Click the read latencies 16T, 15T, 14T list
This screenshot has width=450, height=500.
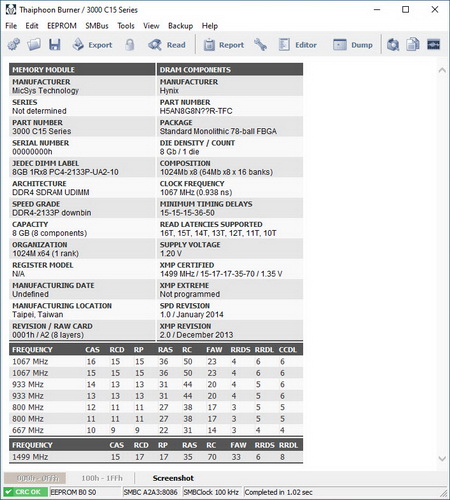pyautogui.click(x=218, y=233)
